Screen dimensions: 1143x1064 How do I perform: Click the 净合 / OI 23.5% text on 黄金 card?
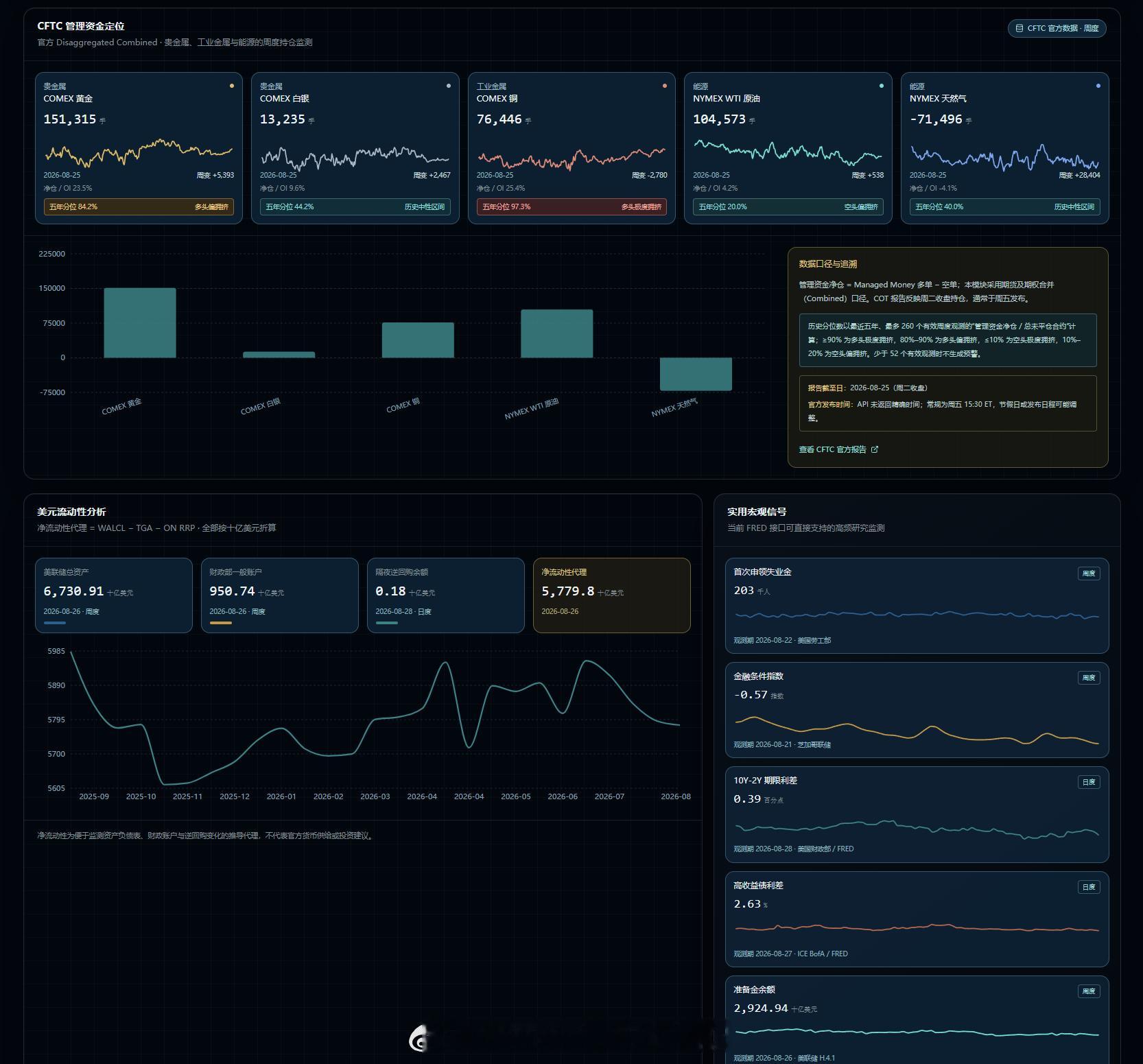click(67, 188)
